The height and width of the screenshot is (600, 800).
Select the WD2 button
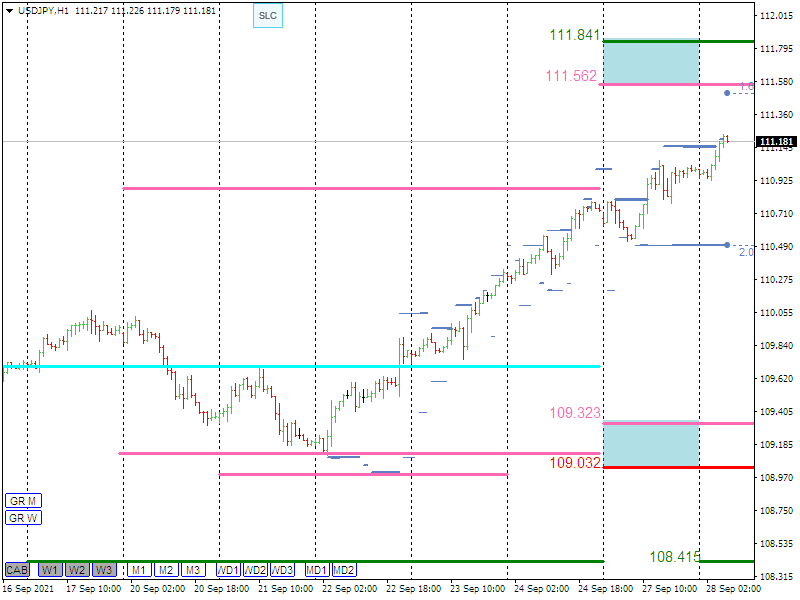click(256, 570)
